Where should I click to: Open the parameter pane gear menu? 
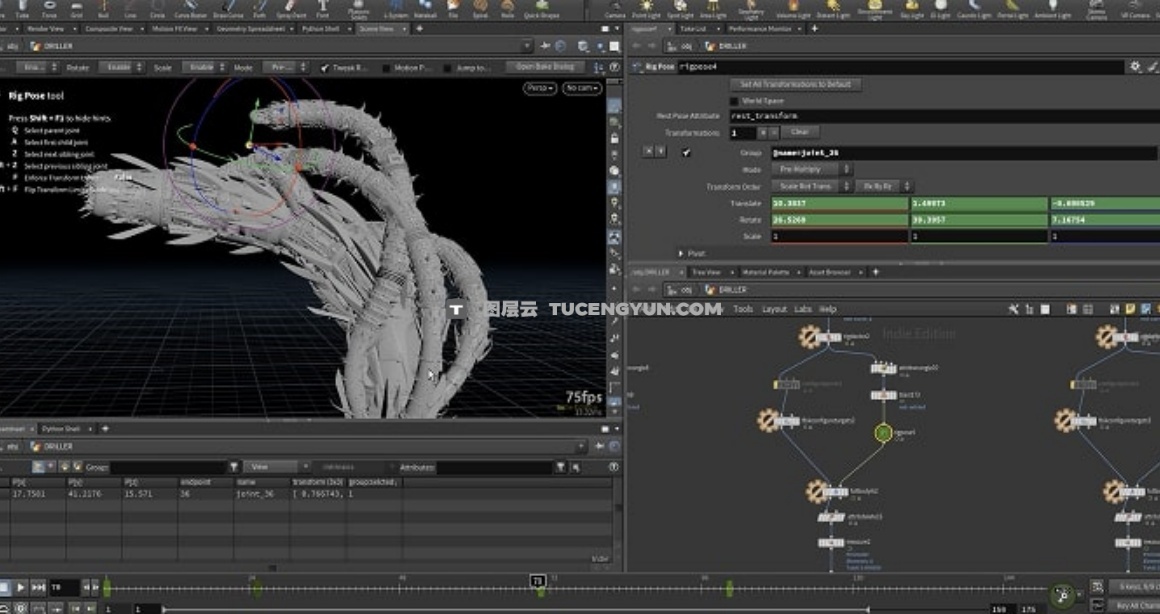click(1134, 66)
